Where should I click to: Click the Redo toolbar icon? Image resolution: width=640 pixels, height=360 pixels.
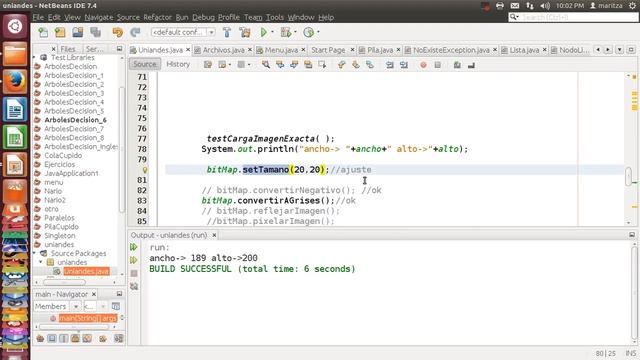click(135, 32)
